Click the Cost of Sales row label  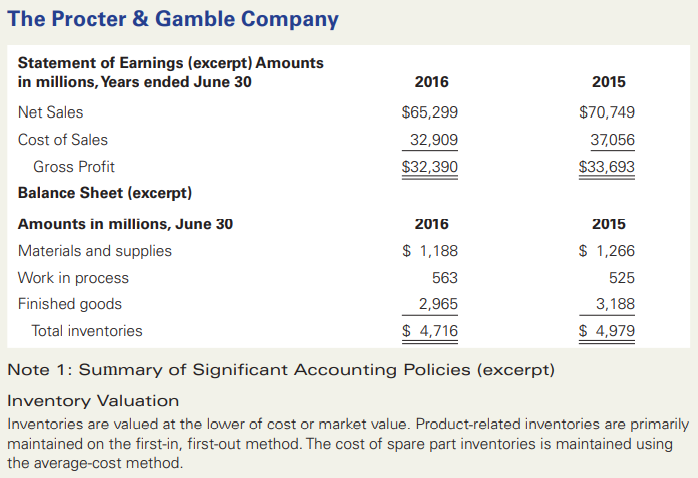[x=63, y=140]
